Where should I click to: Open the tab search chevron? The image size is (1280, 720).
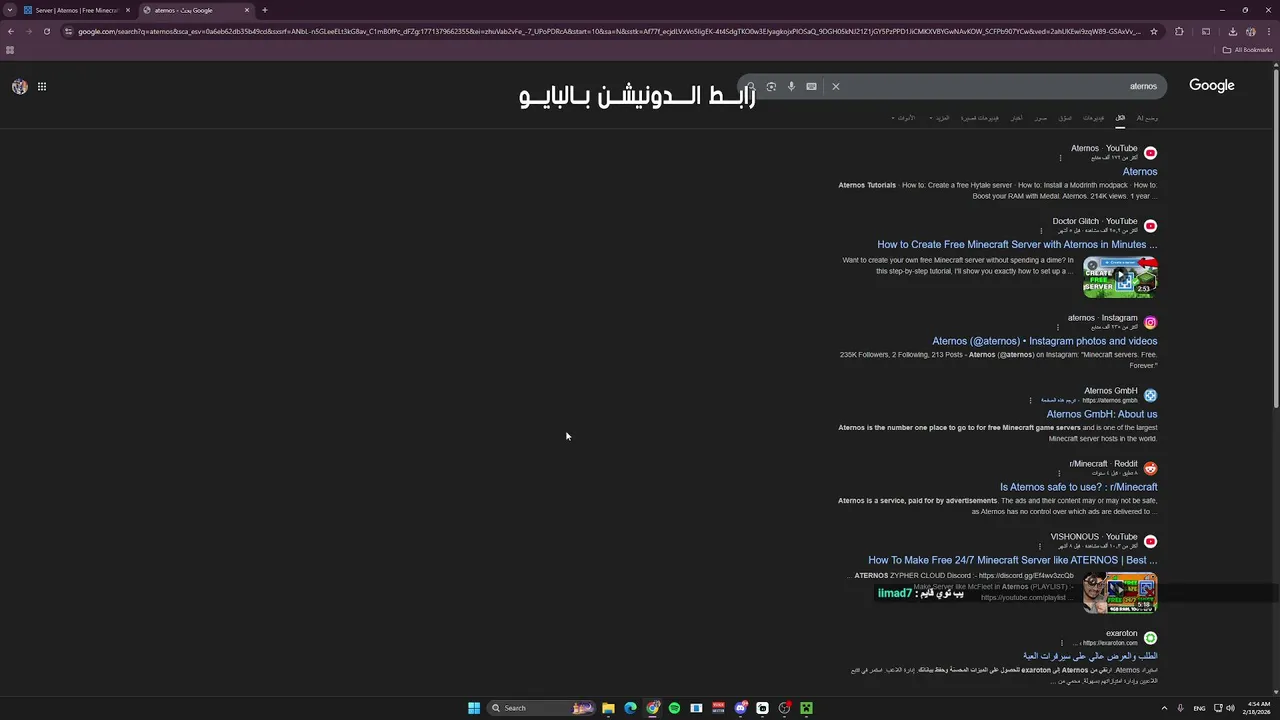[x=9, y=10]
